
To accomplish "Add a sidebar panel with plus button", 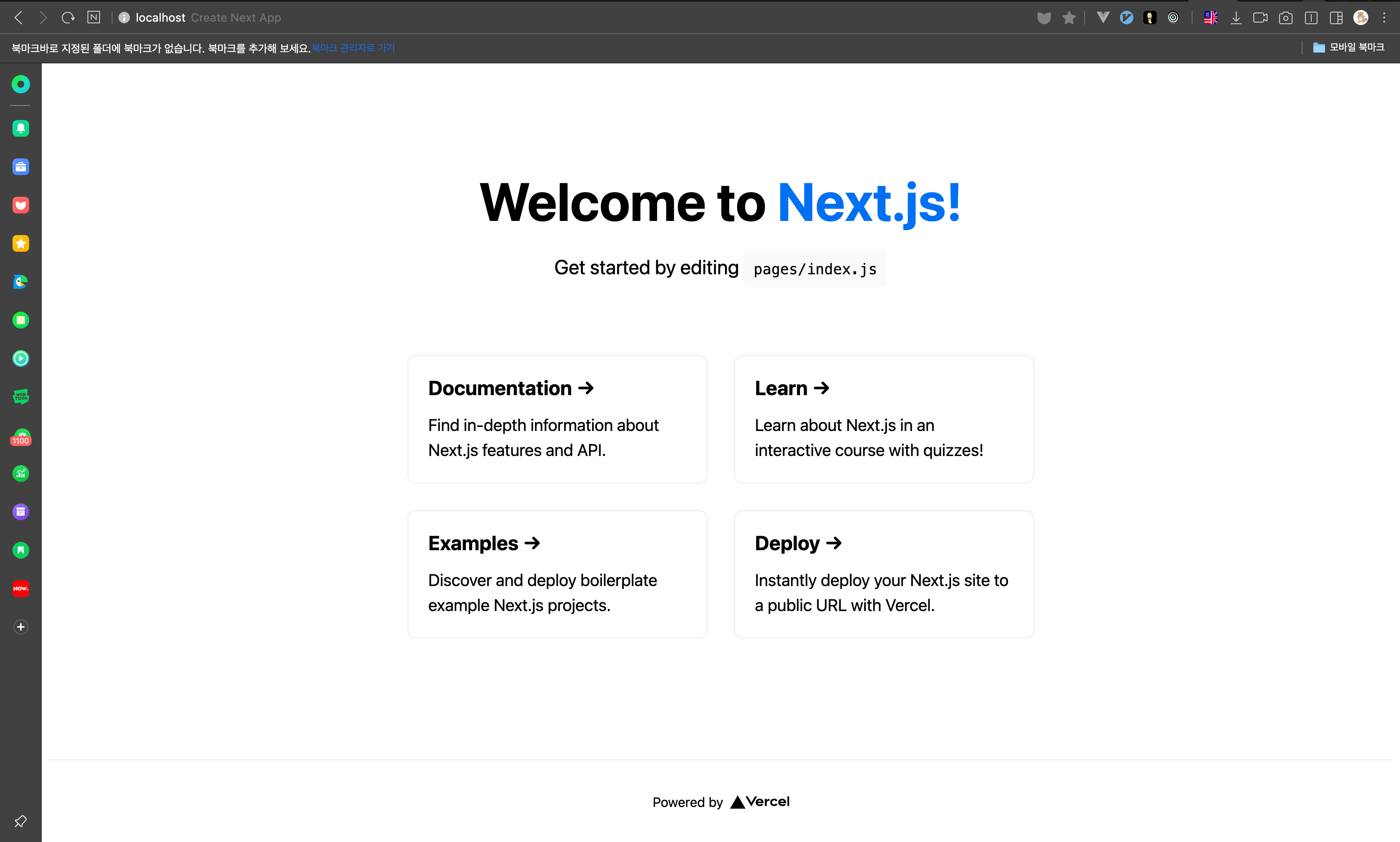I will click(x=21, y=627).
